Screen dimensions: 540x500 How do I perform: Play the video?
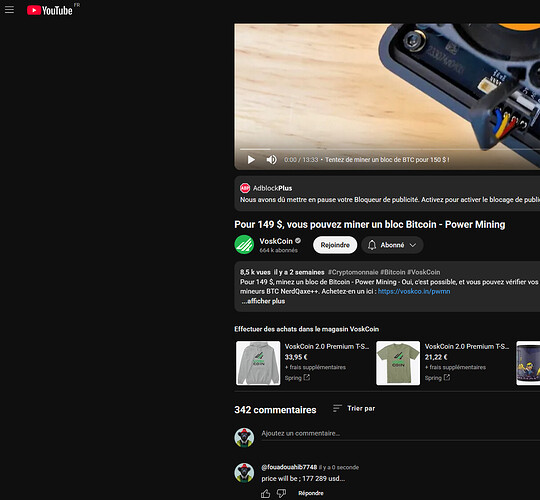point(251,160)
